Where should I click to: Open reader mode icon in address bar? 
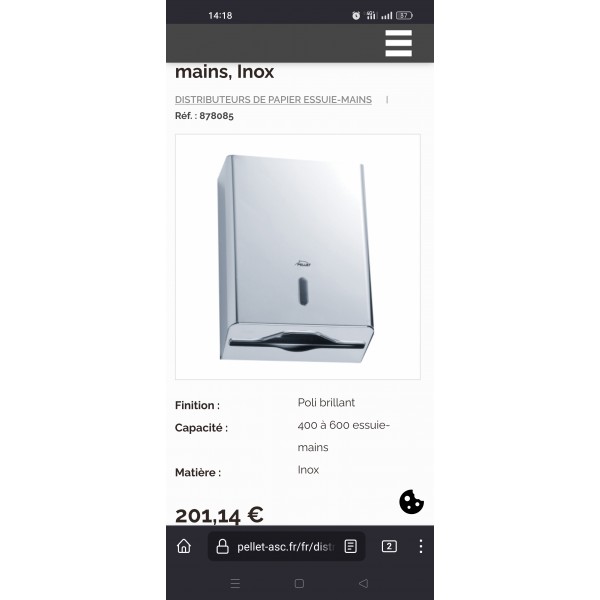point(351,546)
